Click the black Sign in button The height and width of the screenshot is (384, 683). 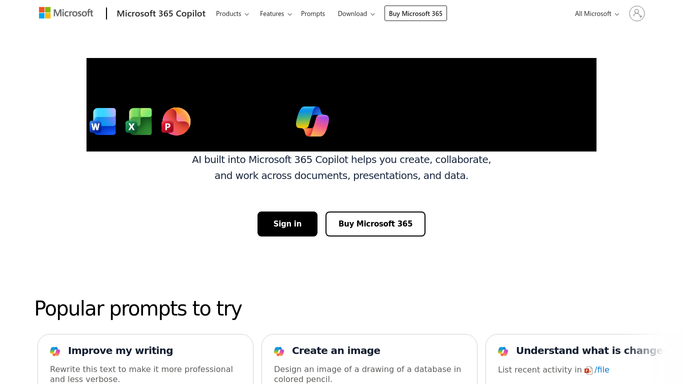tap(287, 224)
